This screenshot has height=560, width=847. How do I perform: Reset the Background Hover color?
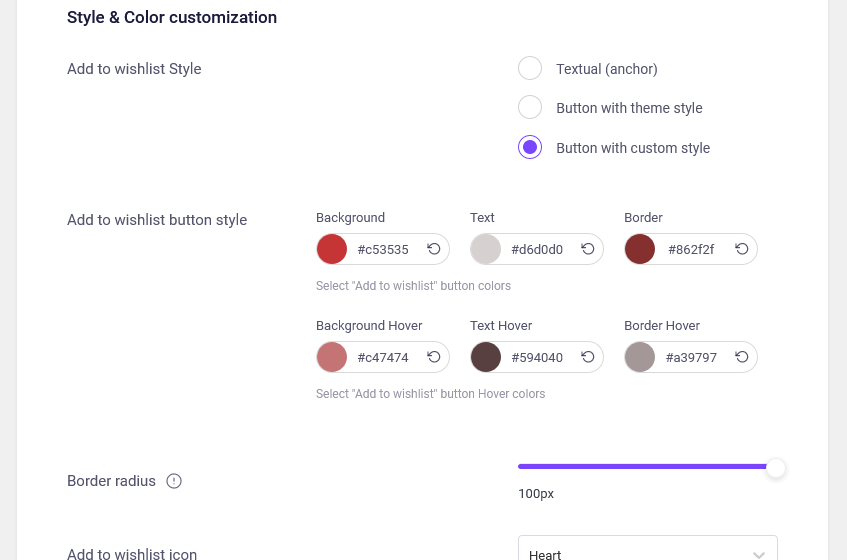tap(434, 357)
